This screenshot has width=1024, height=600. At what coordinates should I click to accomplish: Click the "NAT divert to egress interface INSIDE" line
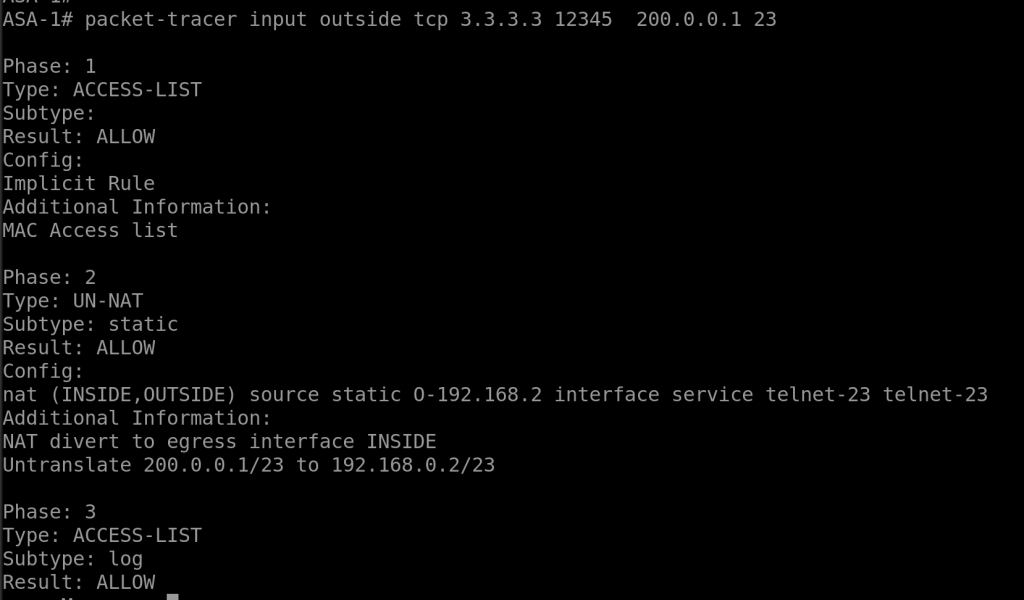pos(220,441)
